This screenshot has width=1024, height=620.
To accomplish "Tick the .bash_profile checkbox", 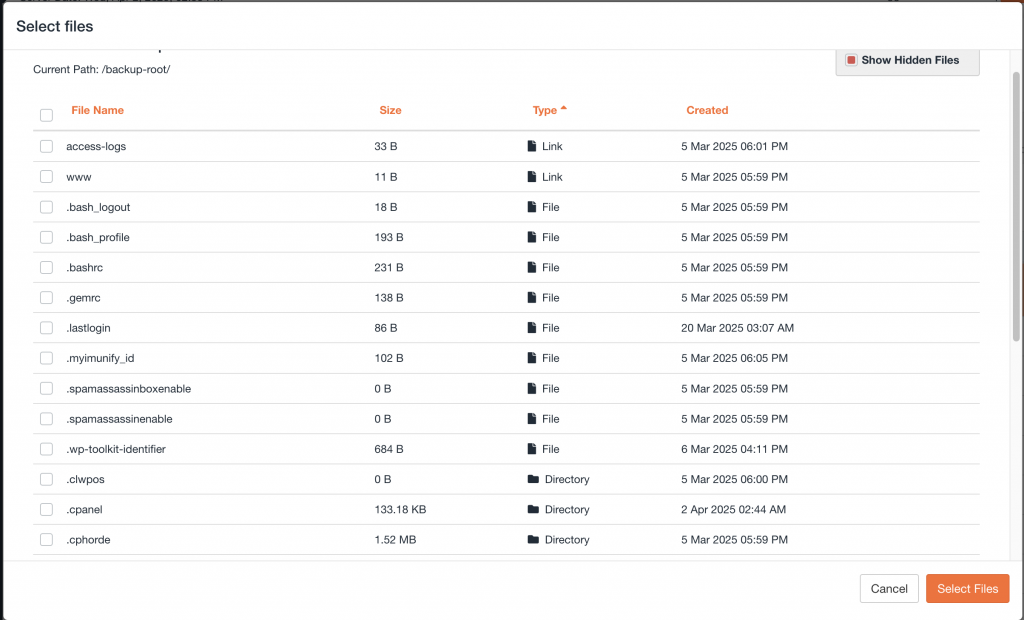I will [46, 237].
